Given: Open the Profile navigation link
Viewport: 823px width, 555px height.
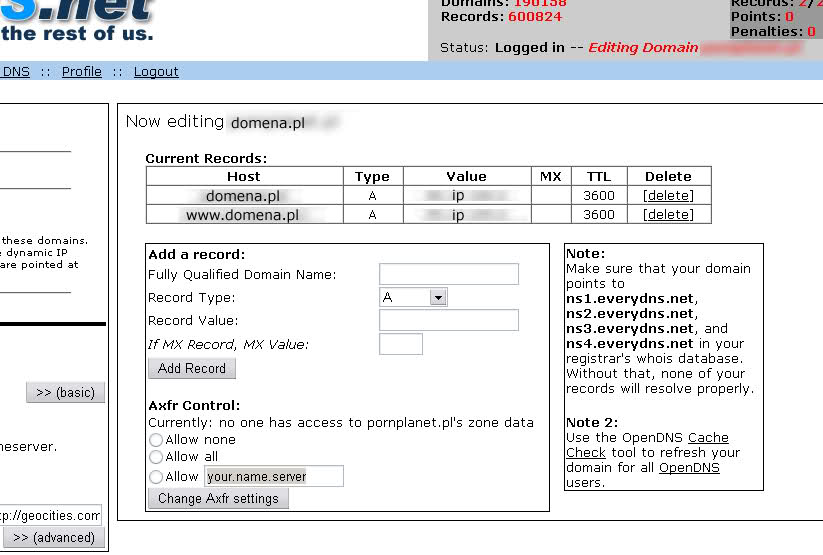Looking at the screenshot, I should [82, 71].
